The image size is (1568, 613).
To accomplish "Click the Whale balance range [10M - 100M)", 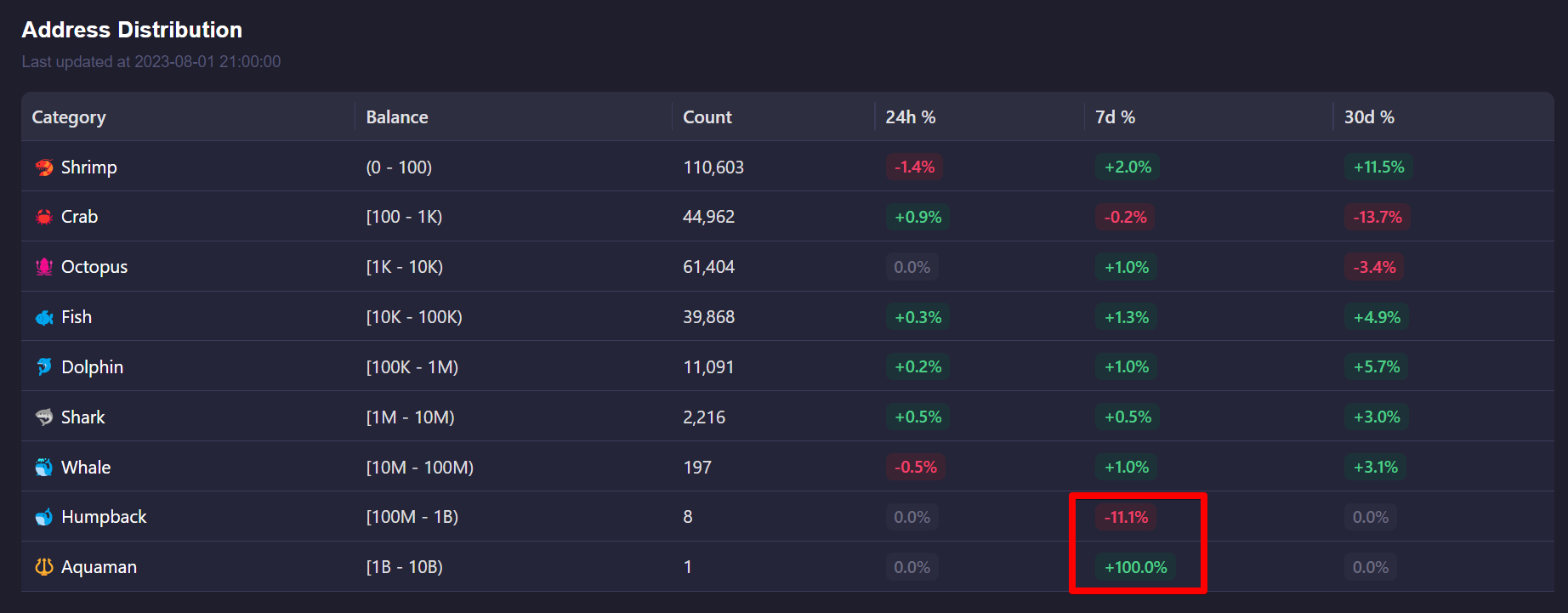I will coord(420,468).
